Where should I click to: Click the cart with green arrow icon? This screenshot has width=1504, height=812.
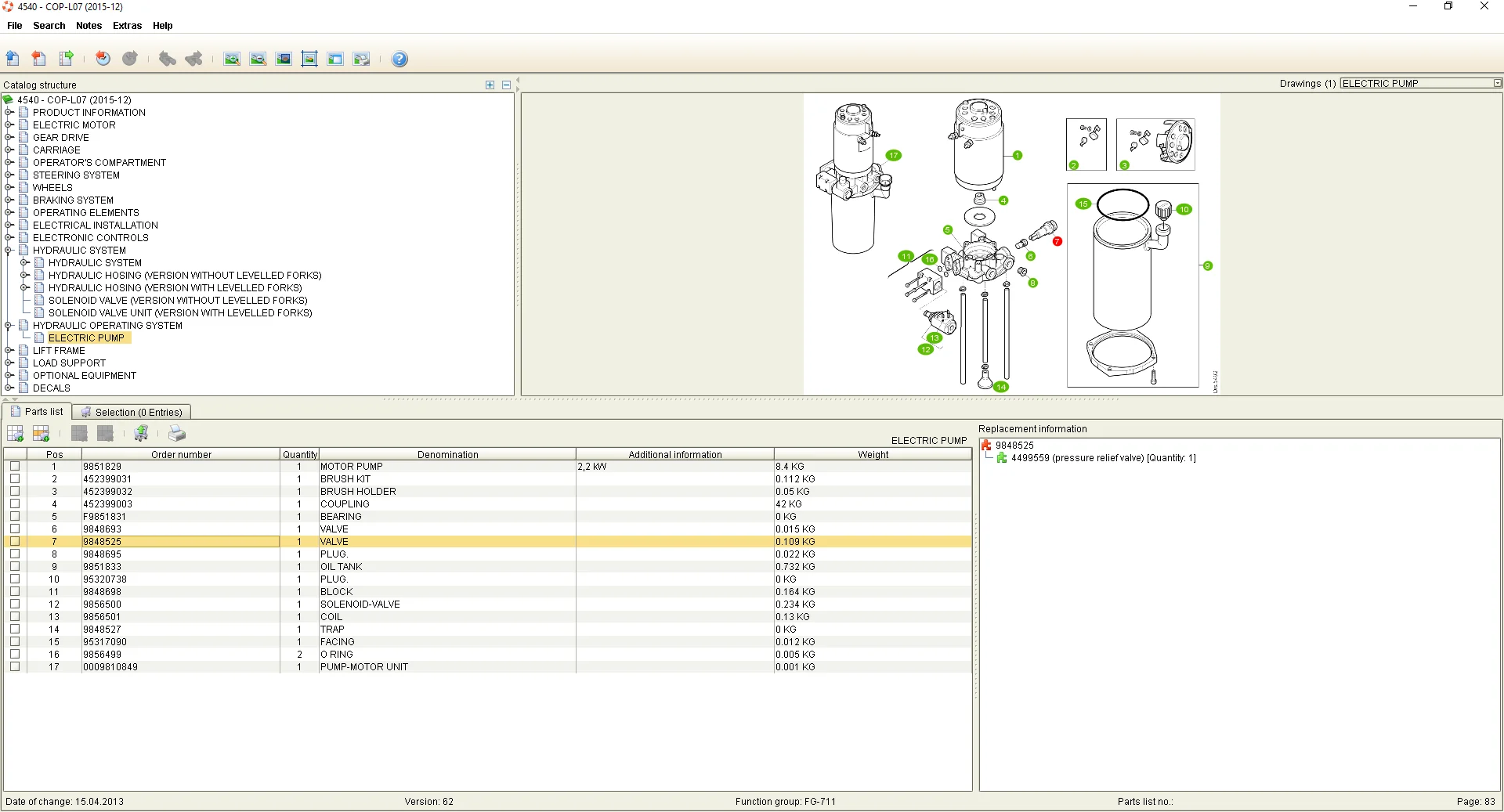point(142,433)
